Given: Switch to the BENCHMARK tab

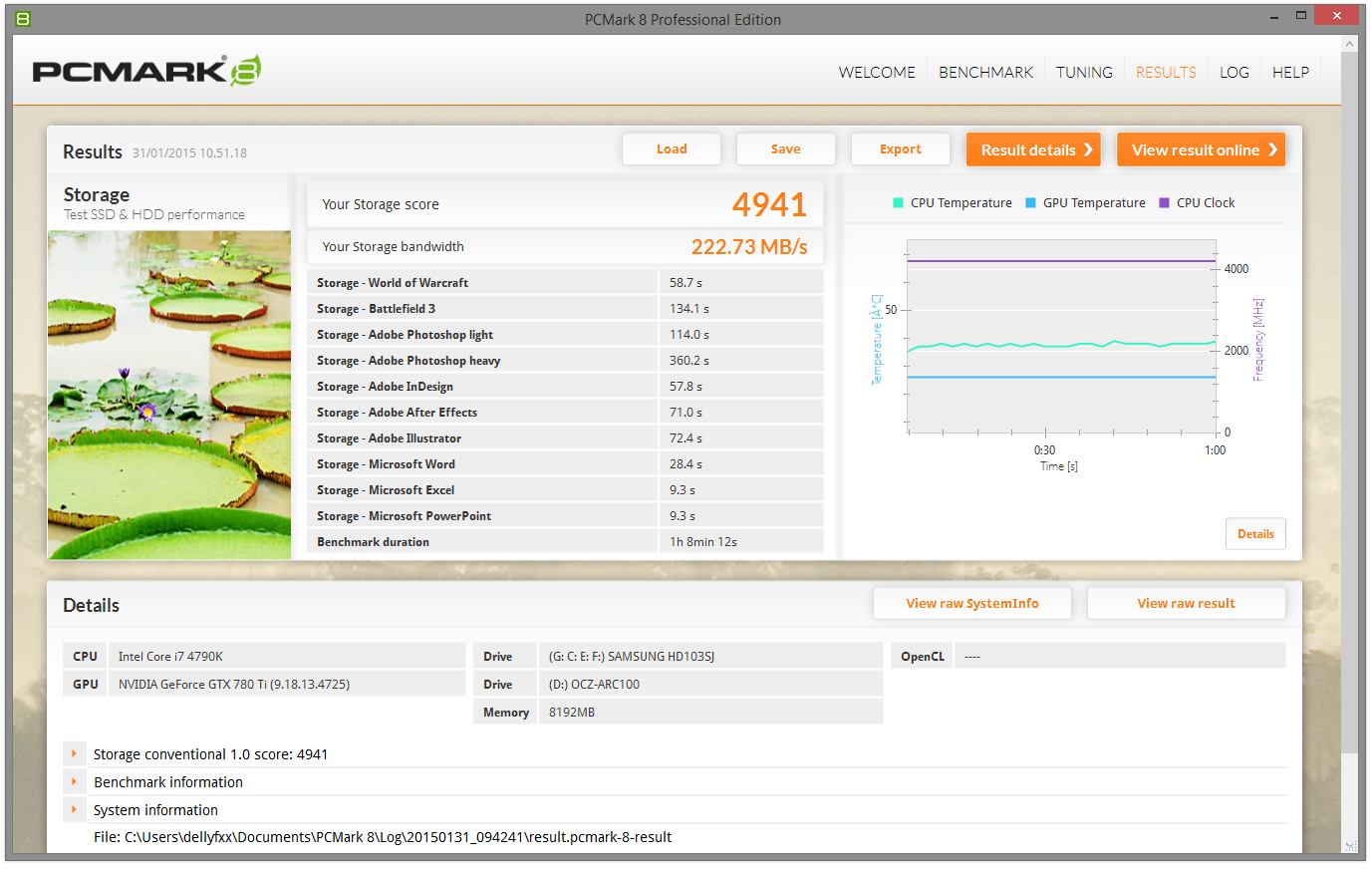Looking at the screenshot, I should (x=986, y=73).
